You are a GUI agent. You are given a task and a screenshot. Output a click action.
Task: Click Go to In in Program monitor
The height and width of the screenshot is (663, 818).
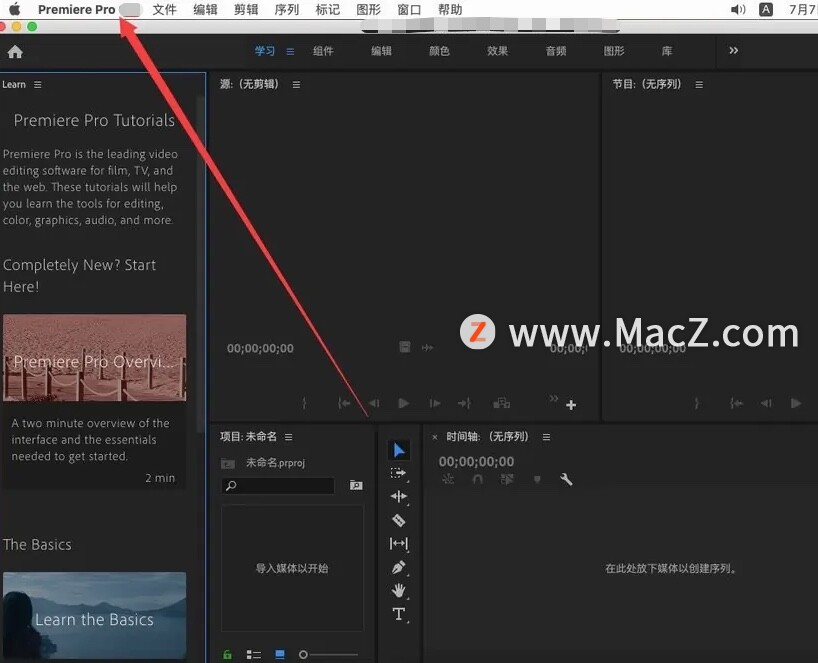736,403
